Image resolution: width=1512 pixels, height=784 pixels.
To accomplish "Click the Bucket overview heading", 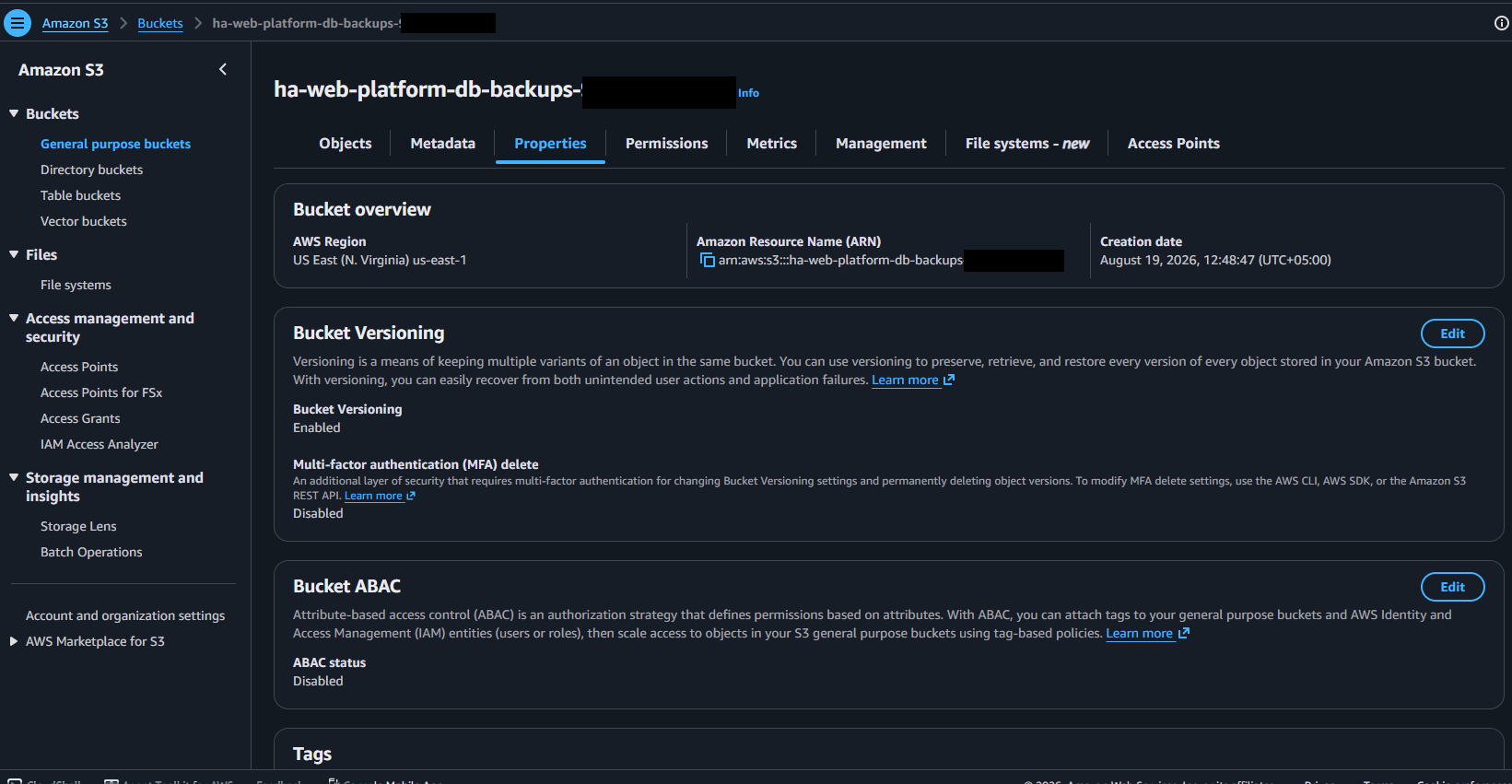I will point(362,209).
